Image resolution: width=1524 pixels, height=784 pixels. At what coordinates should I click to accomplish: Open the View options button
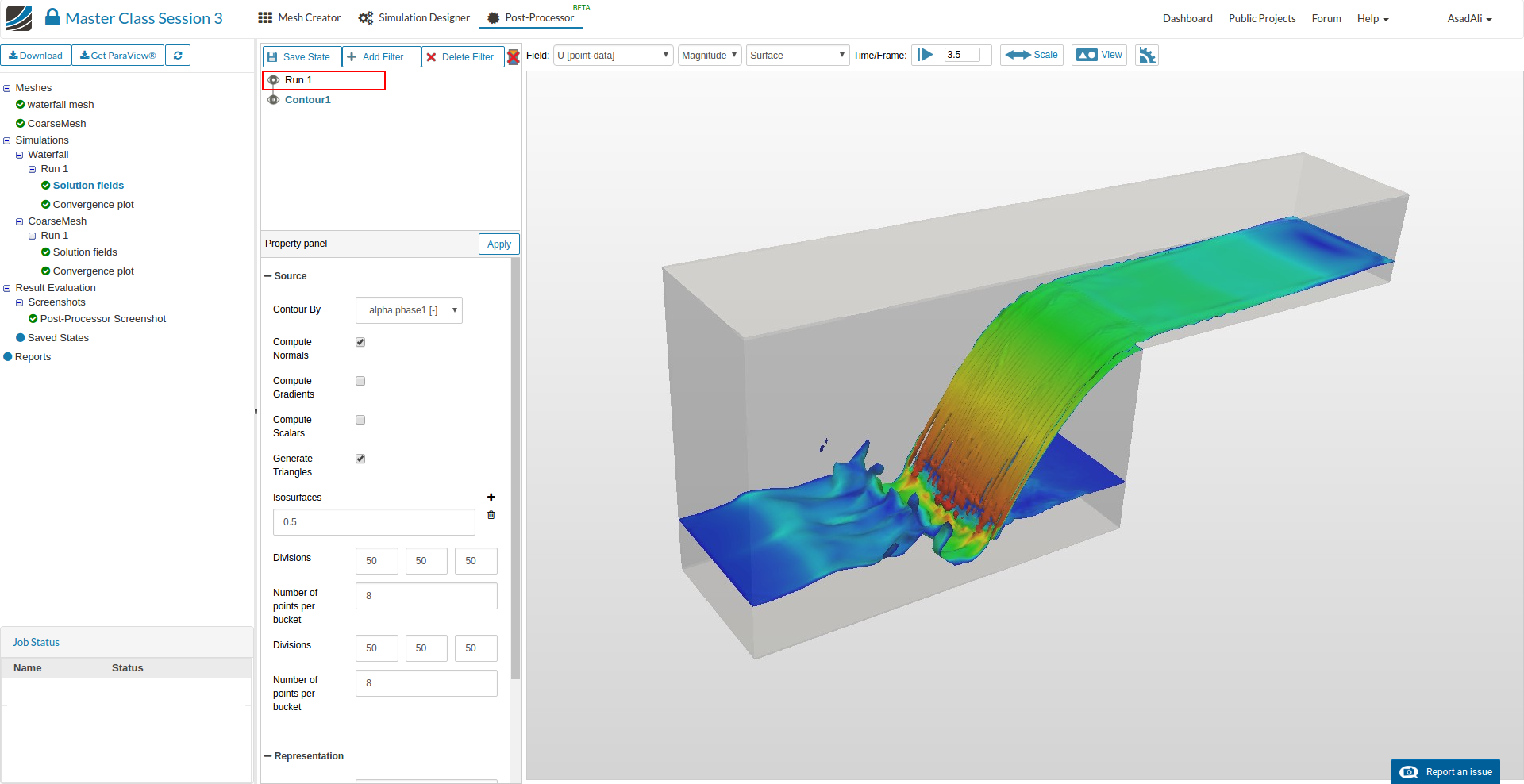pyautogui.click(x=1099, y=55)
